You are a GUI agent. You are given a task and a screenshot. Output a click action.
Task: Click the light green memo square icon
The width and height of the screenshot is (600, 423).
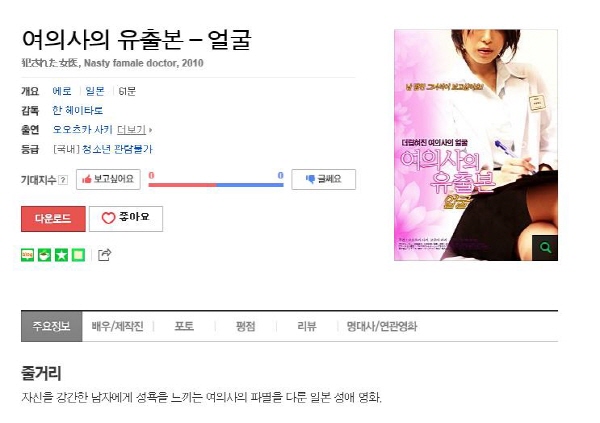pyautogui.click(x=78, y=255)
